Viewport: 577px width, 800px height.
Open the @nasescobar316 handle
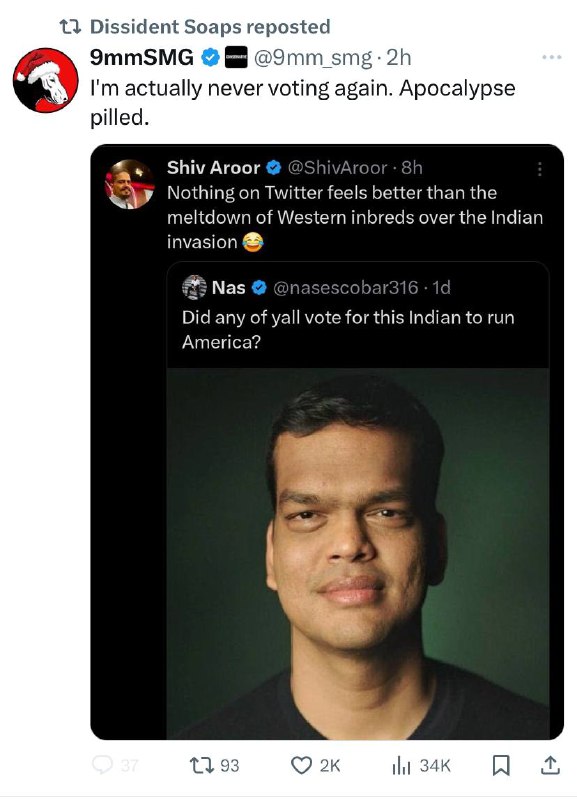pos(346,288)
